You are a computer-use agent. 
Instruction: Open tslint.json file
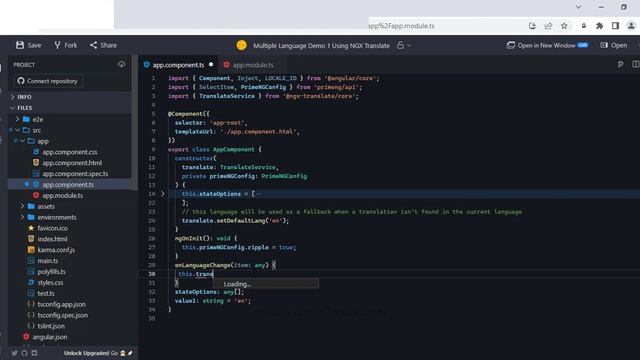pyautogui.click(x=51, y=326)
